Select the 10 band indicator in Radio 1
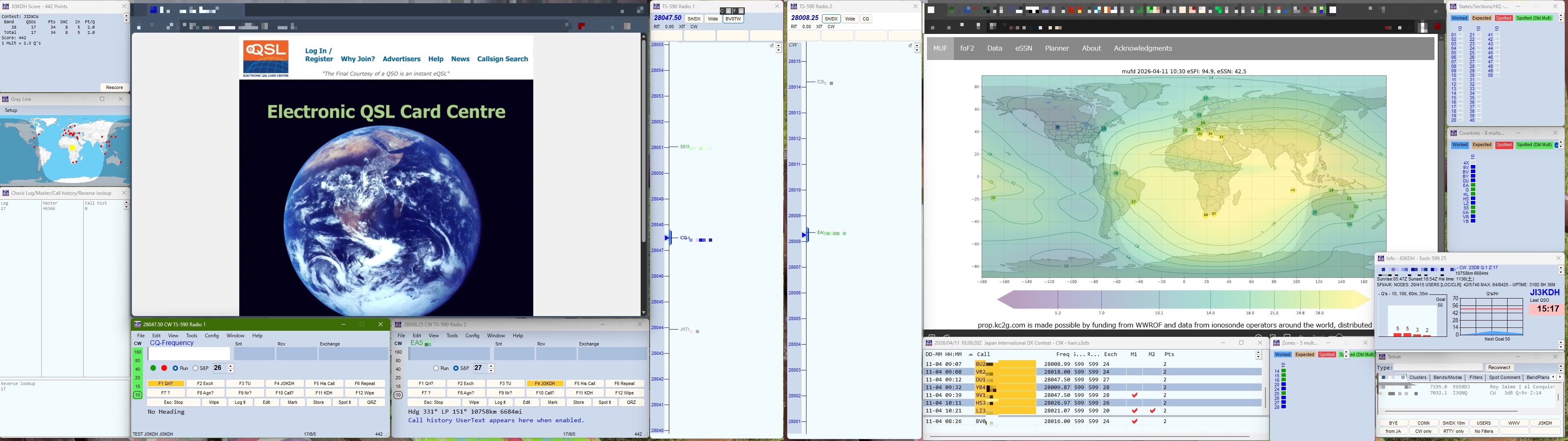Image resolution: width=1568 pixels, height=441 pixels. [138, 395]
